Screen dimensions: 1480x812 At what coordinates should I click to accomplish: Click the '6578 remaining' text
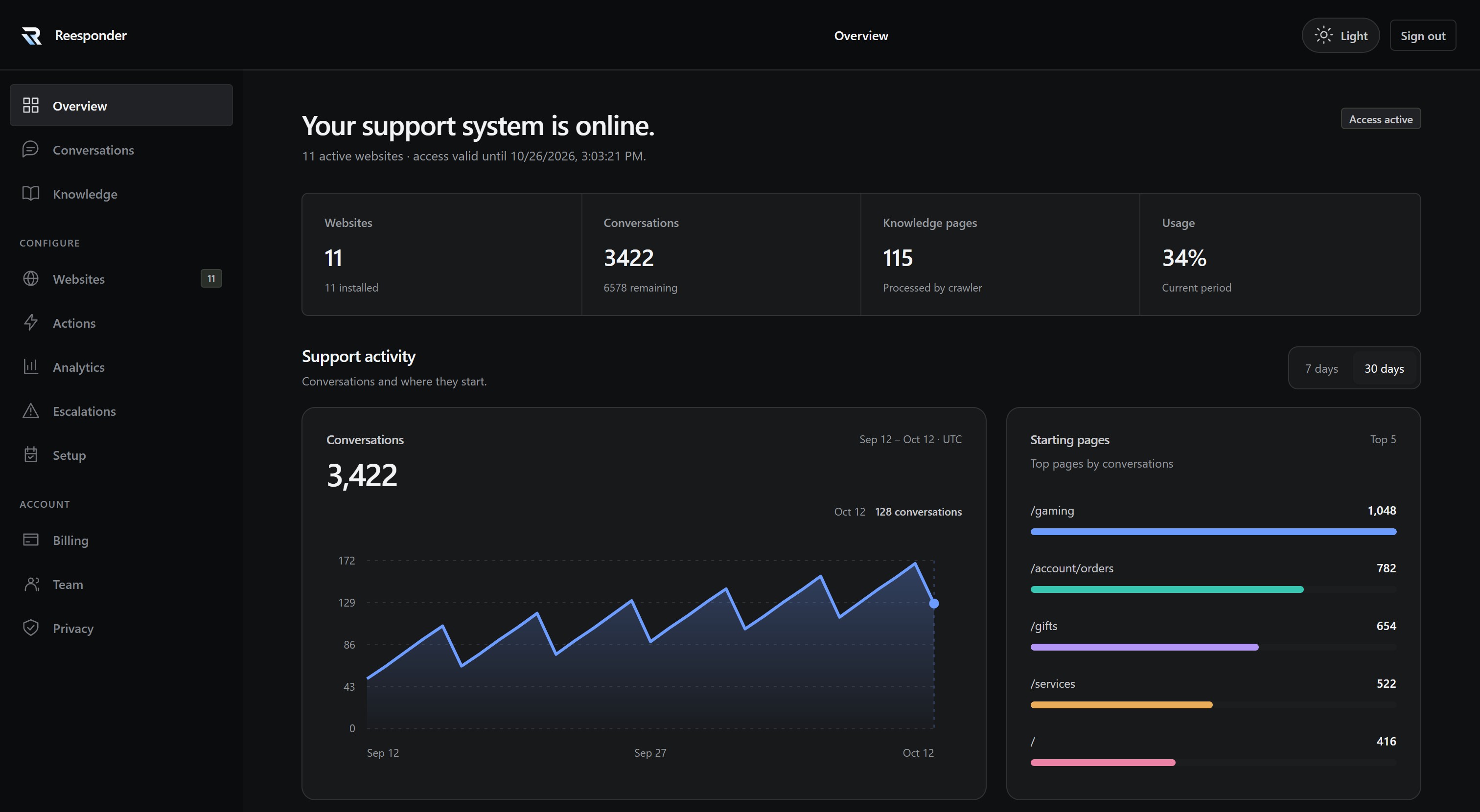(640, 288)
